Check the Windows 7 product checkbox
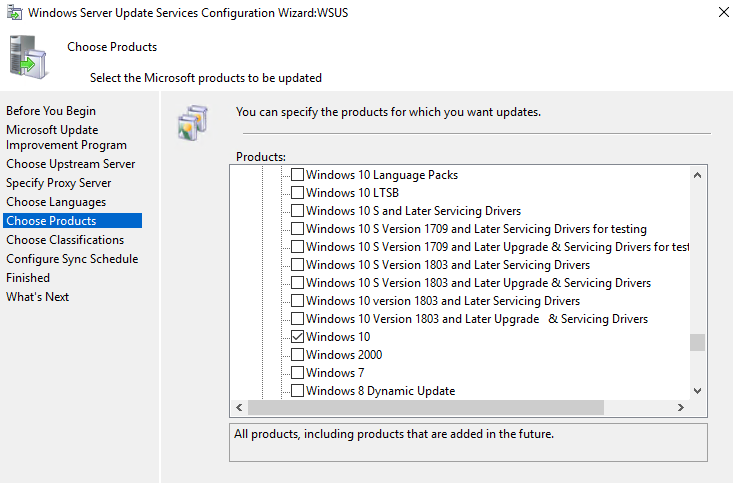Image resolution: width=733 pixels, height=483 pixels. (x=297, y=373)
